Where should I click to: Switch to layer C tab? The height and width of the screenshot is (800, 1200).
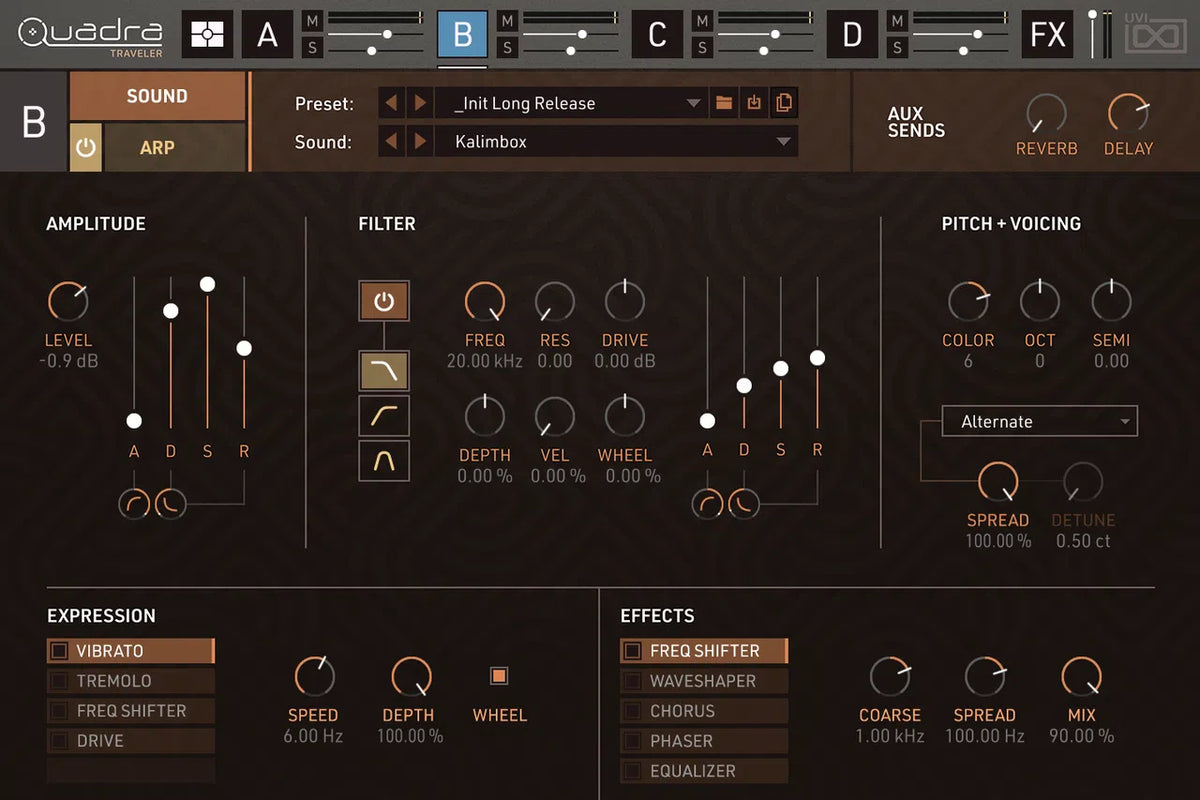(657, 34)
